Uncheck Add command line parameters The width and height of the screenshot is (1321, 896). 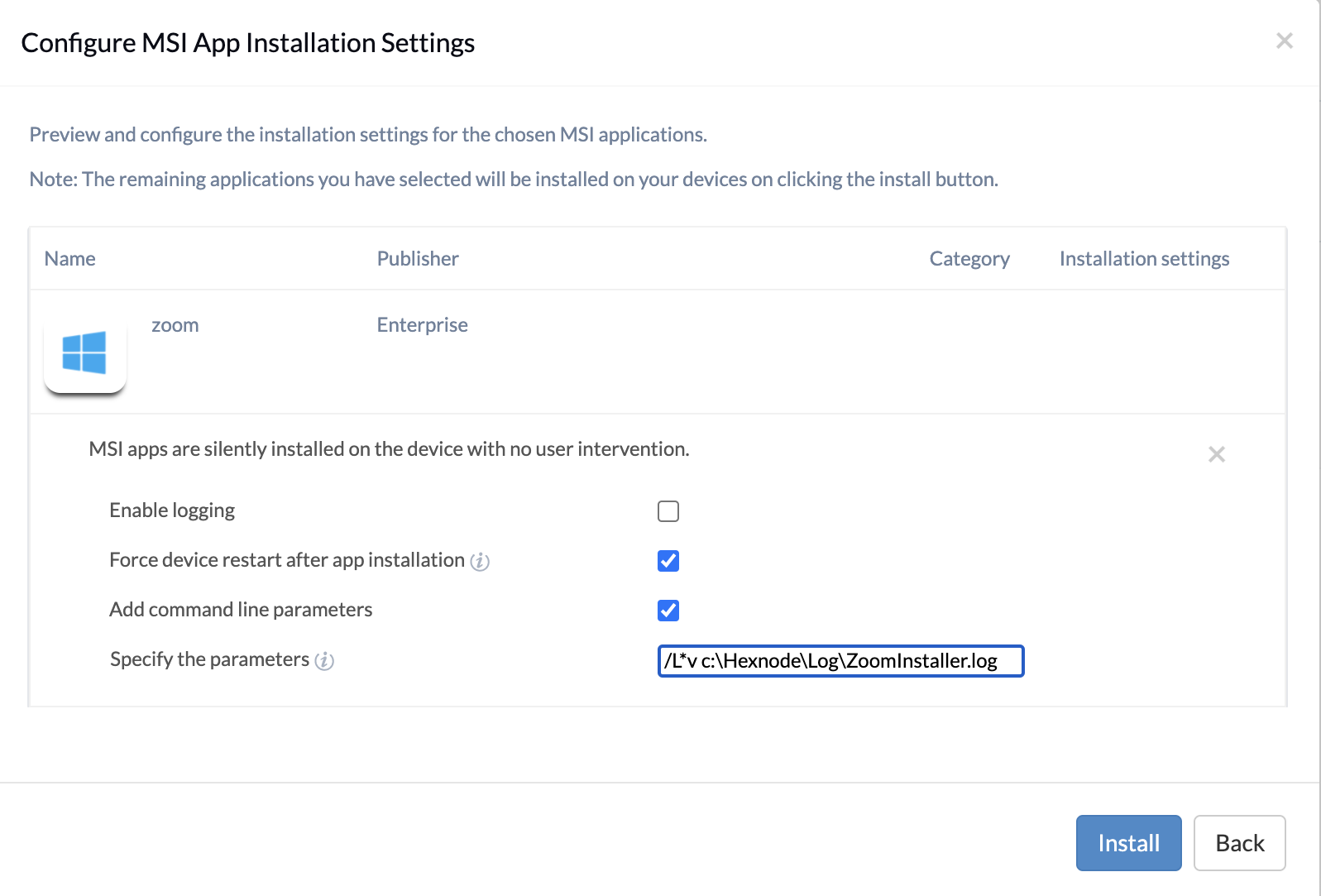668,611
